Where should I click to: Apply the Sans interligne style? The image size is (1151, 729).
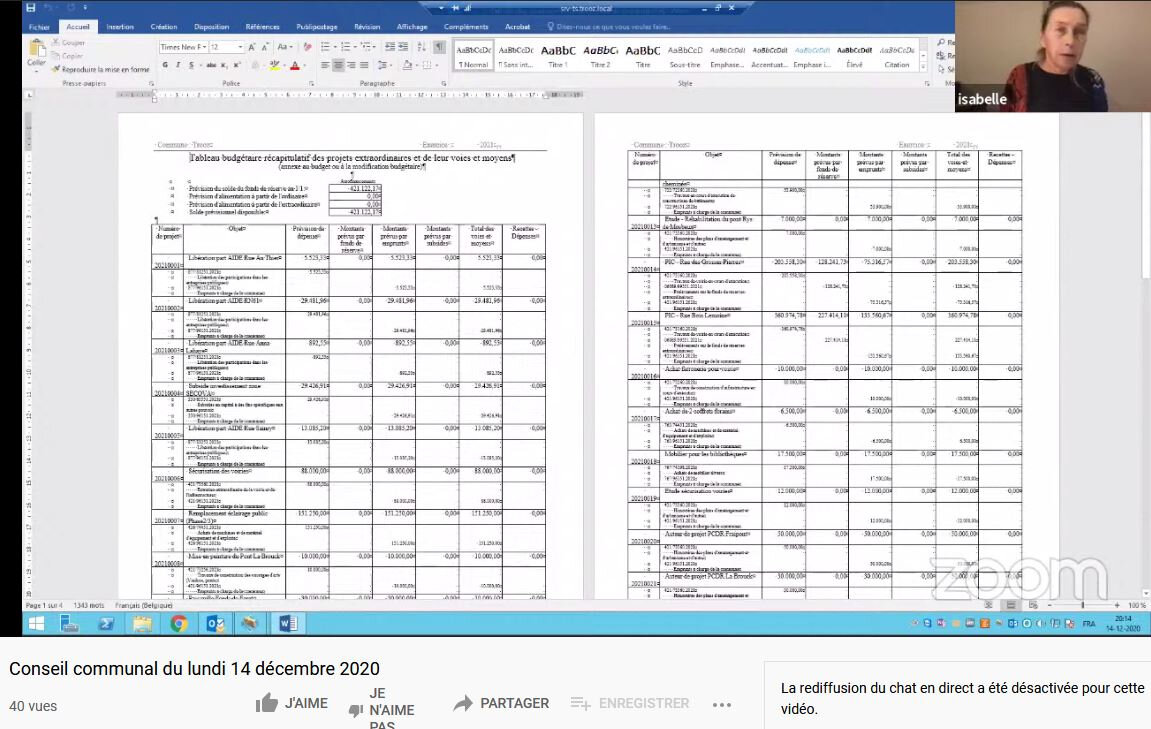point(516,56)
